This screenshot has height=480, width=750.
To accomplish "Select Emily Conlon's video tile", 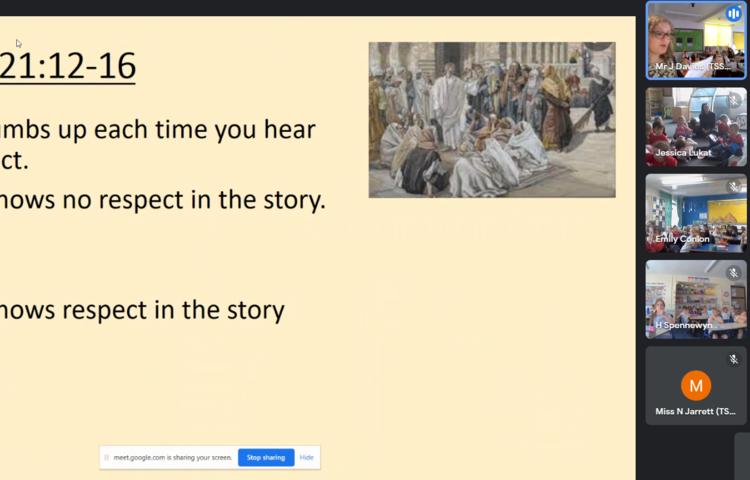I will pyautogui.click(x=696, y=213).
